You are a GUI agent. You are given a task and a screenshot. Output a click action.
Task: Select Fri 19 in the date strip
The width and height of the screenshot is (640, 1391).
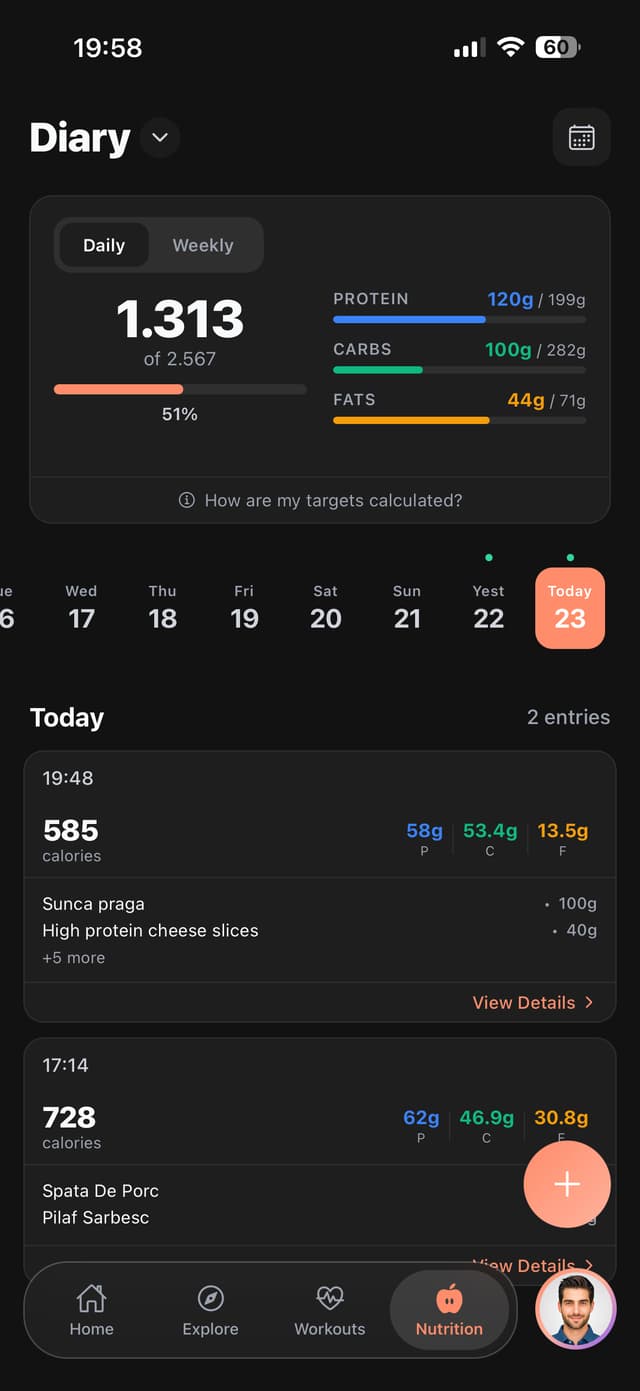coord(244,607)
